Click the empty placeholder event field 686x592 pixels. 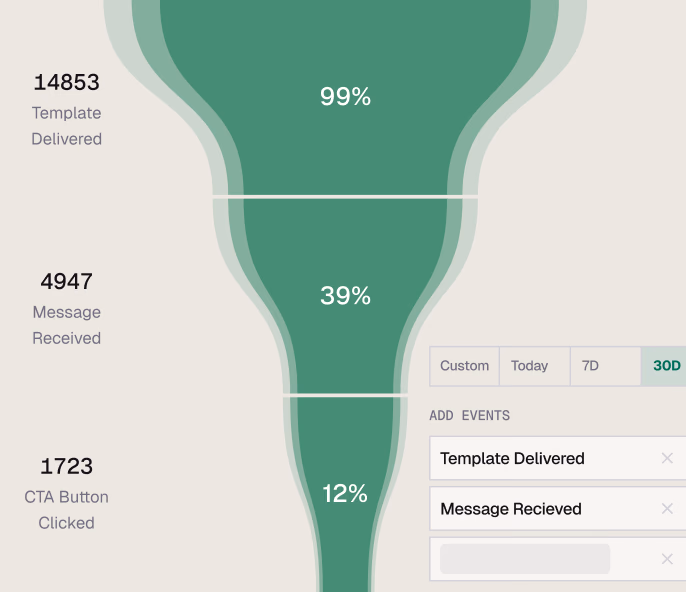pos(525,559)
